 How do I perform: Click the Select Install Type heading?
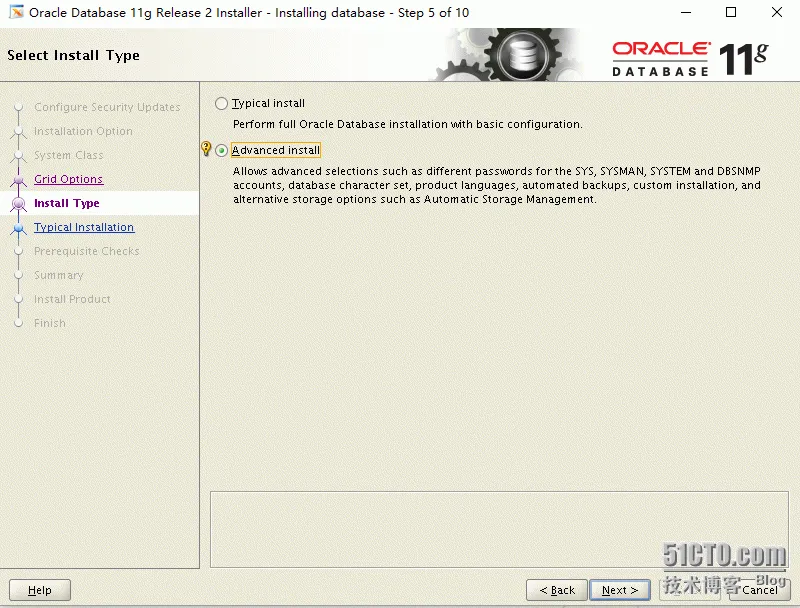coord(73,55)
